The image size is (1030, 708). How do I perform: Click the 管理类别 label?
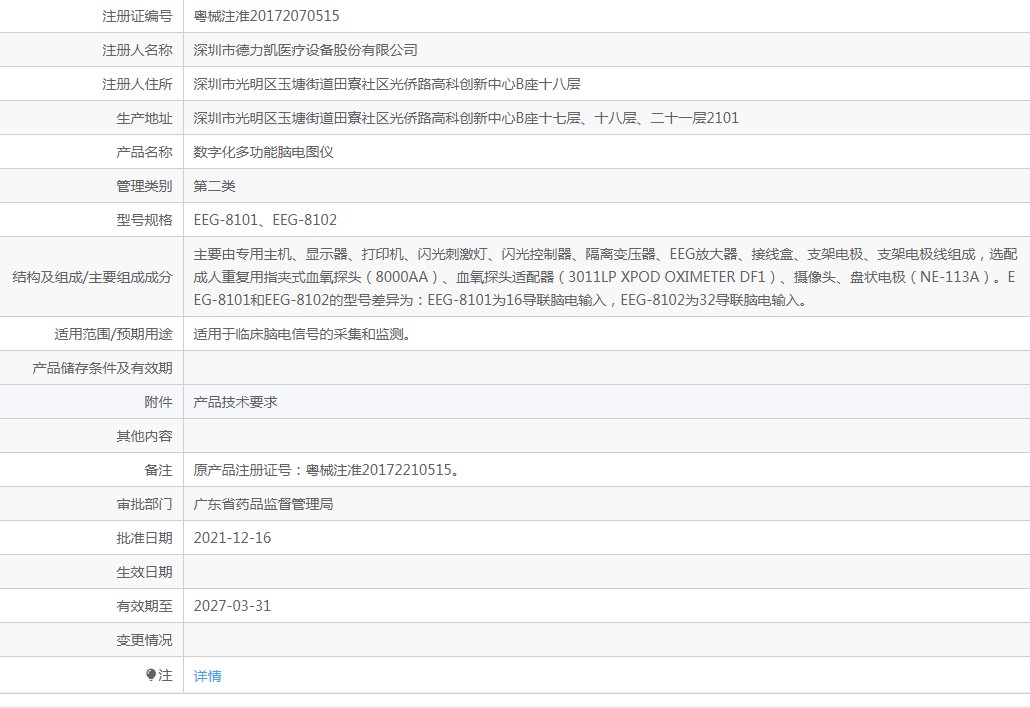tap(145, 186)
